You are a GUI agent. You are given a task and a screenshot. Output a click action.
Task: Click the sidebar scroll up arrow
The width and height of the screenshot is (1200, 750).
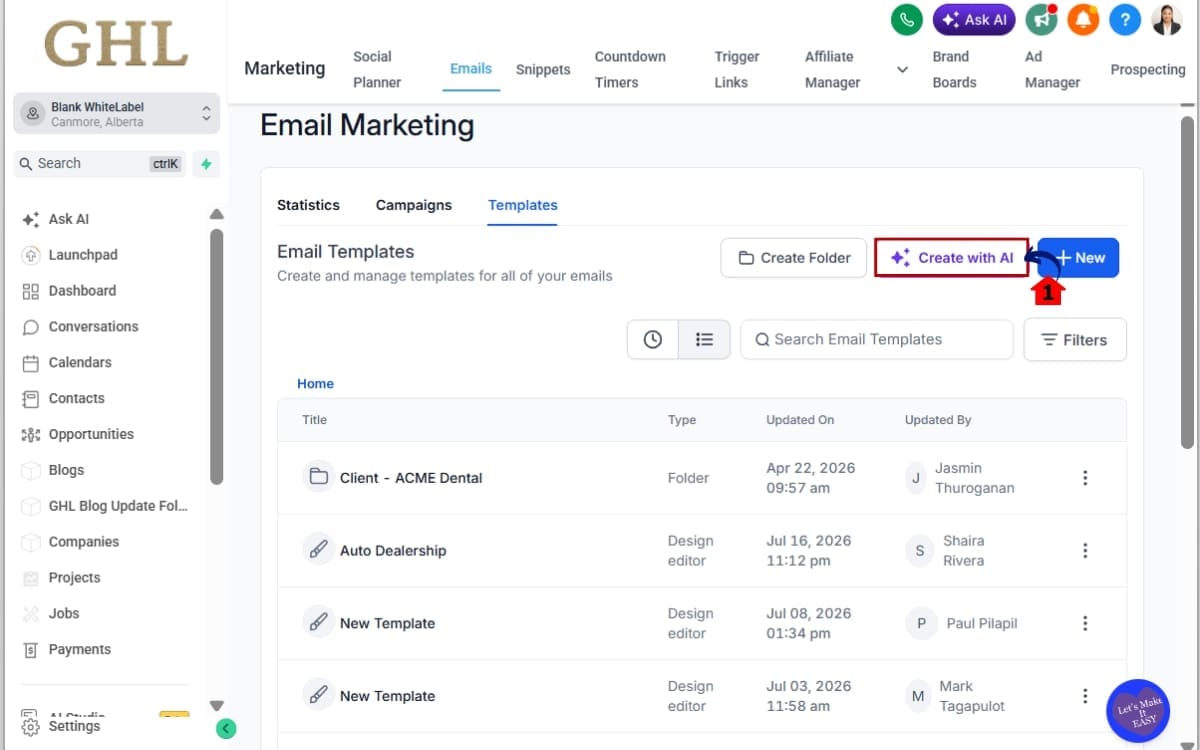pyautogui.click(x=216, y=214)
